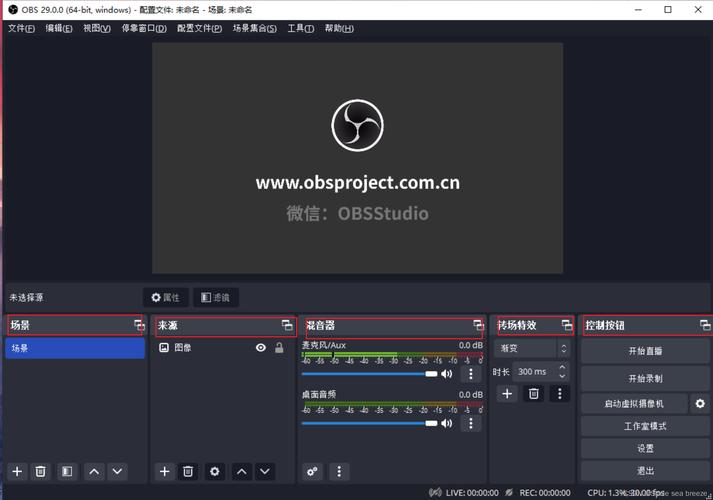Click the preview canvas image

click(357, 158)
